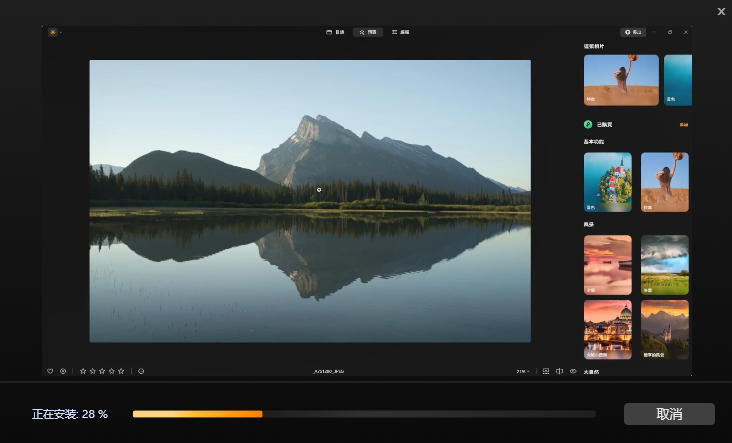The width and height of the screenshot is (732, 443).
Task: Open the Edit tab
Action: [x=400, y=32]
